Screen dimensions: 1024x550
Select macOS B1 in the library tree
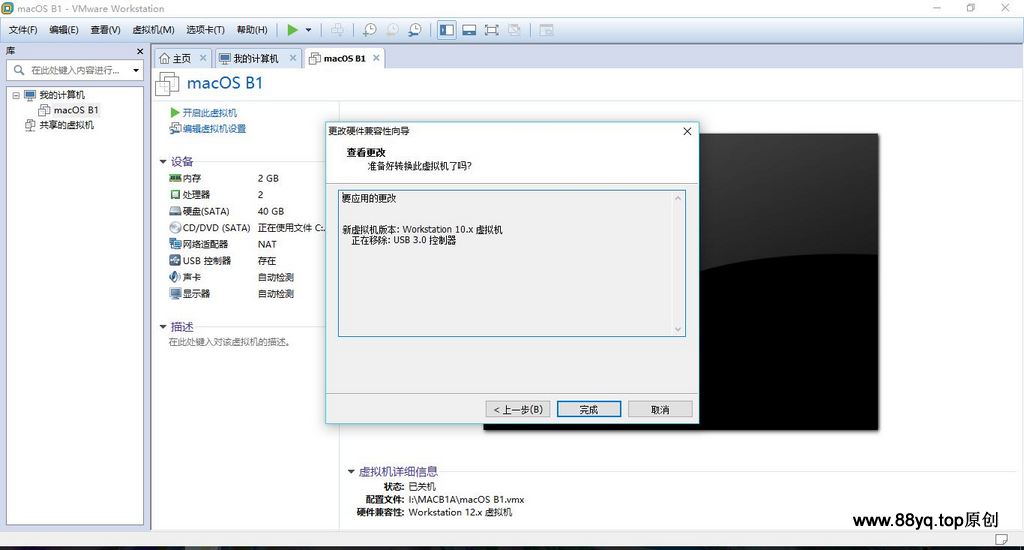[76, 110]
